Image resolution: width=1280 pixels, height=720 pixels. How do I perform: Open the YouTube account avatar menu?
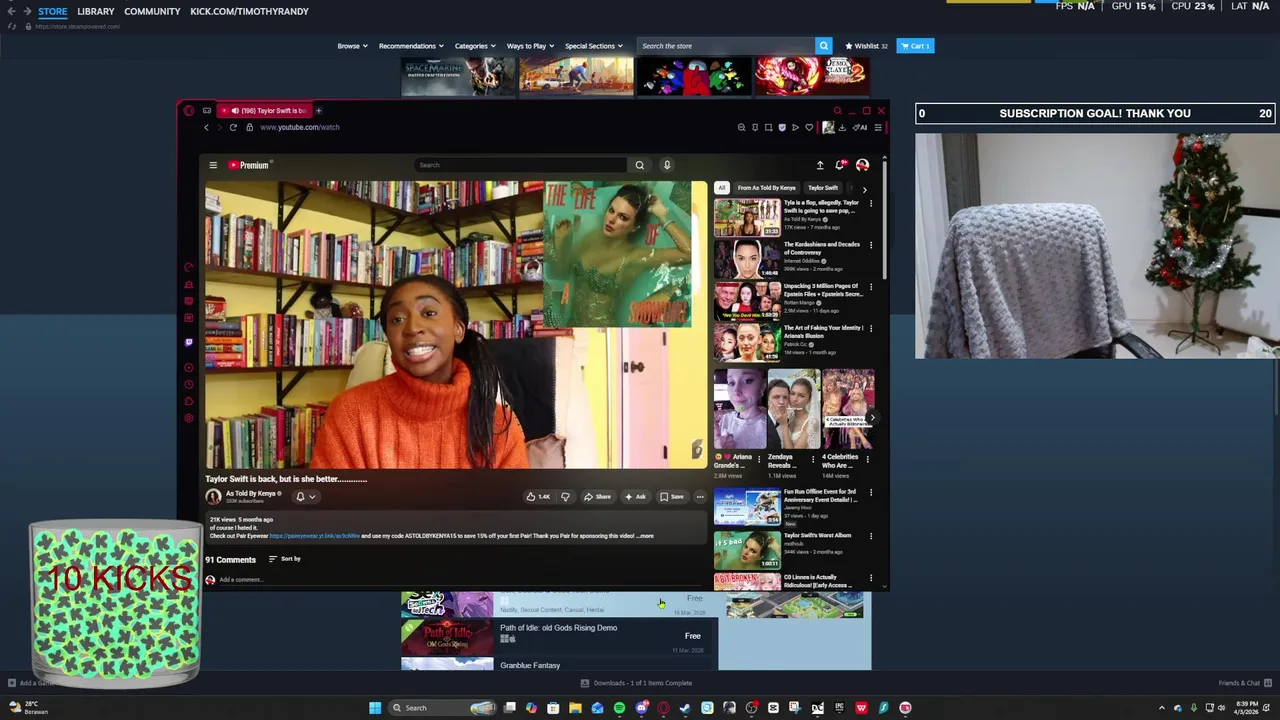862,165
